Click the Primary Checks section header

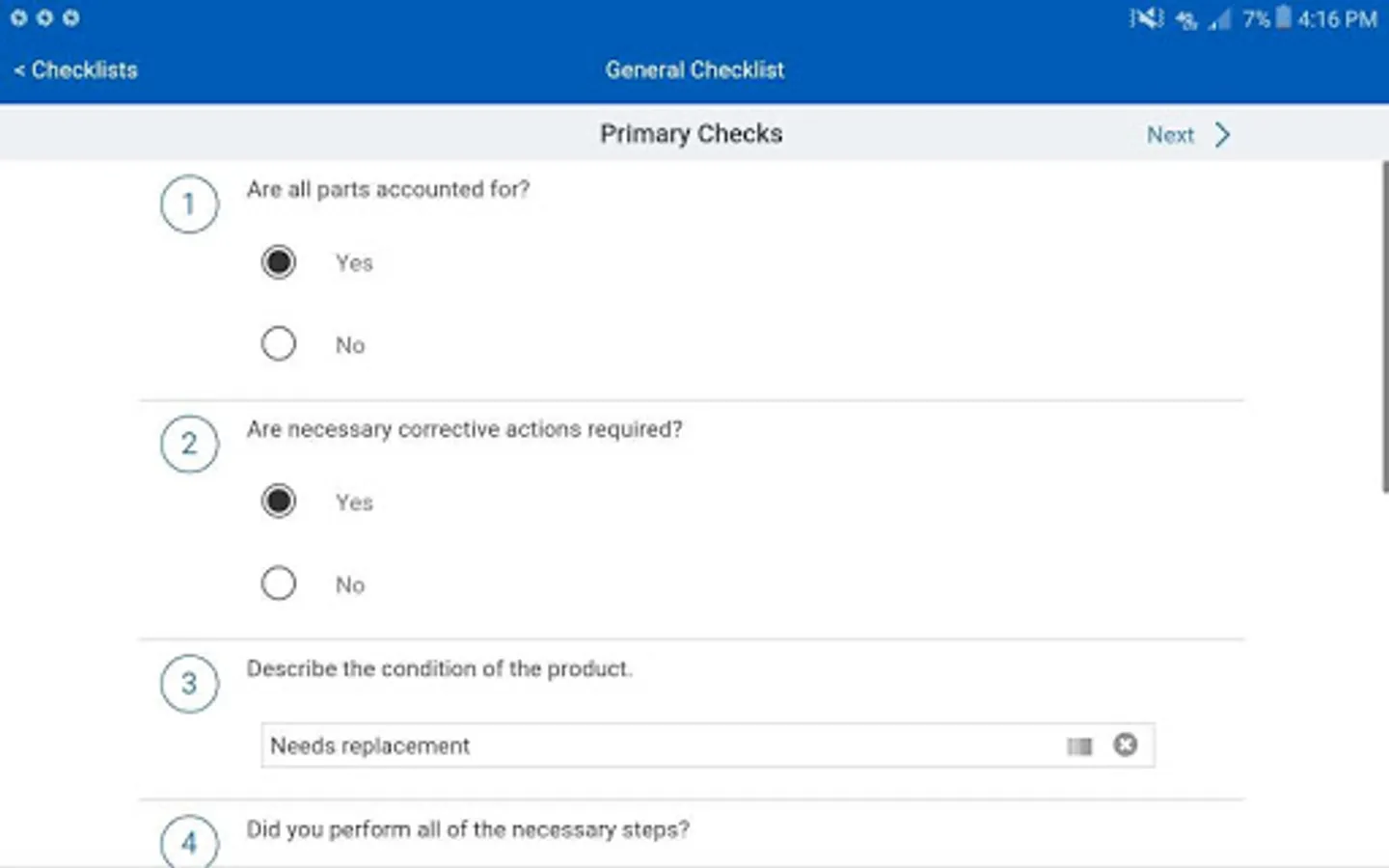[x=691, y=134]
